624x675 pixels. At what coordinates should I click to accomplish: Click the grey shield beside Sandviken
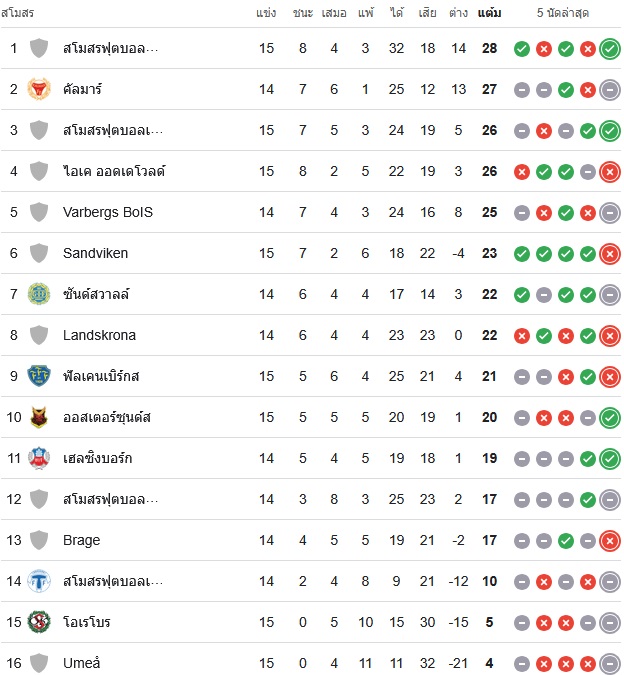pyautogui.click(x=39, y=253)
